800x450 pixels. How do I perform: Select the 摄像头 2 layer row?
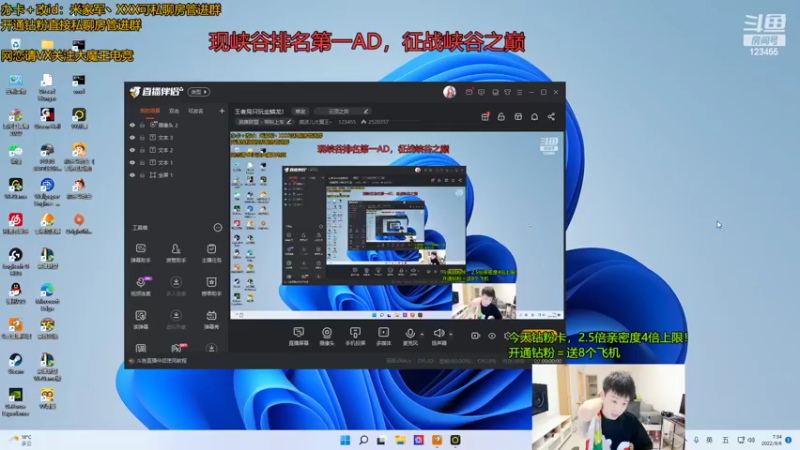[177, 125]
